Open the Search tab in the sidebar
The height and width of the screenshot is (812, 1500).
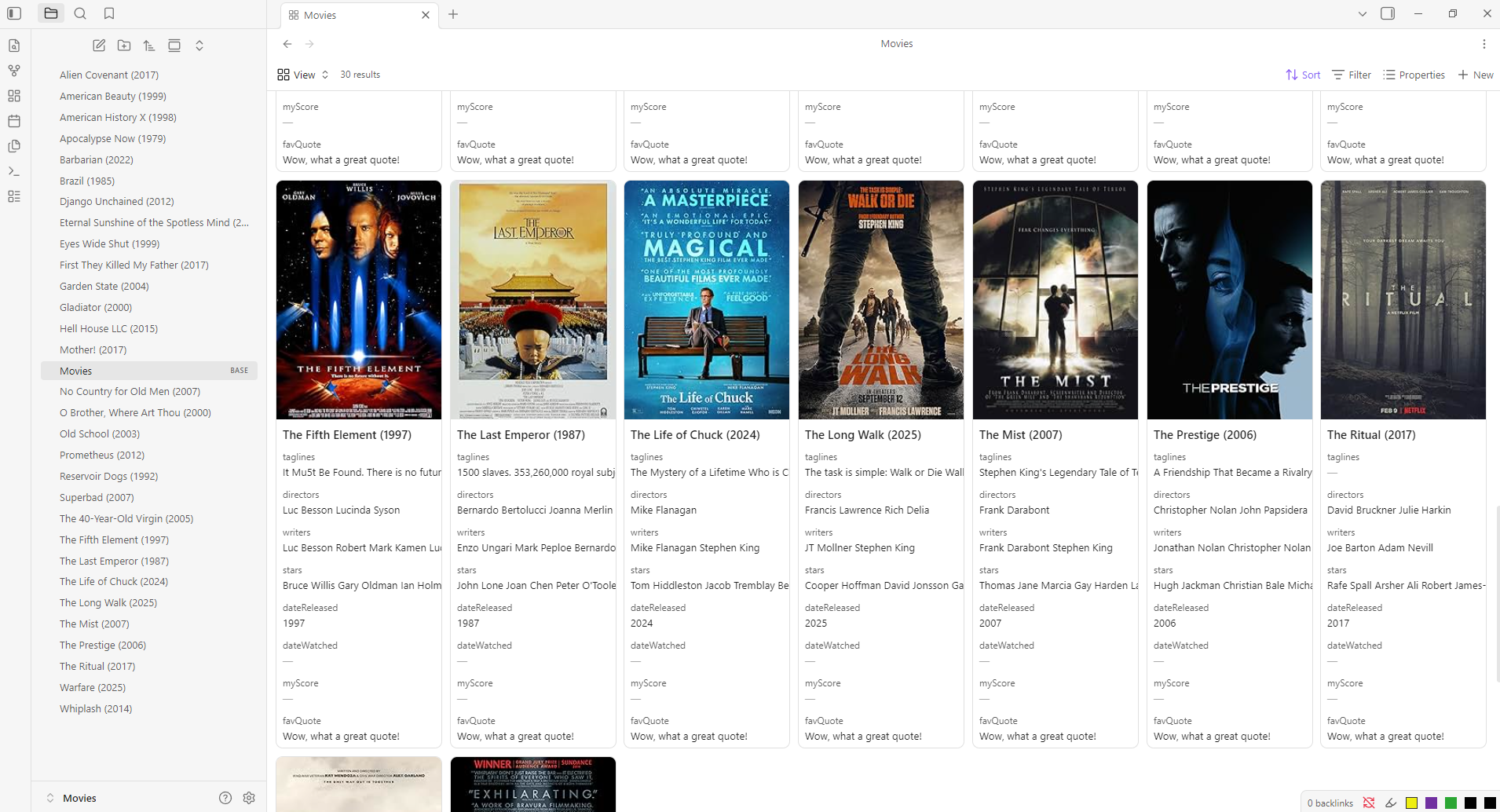click(80, 13)
